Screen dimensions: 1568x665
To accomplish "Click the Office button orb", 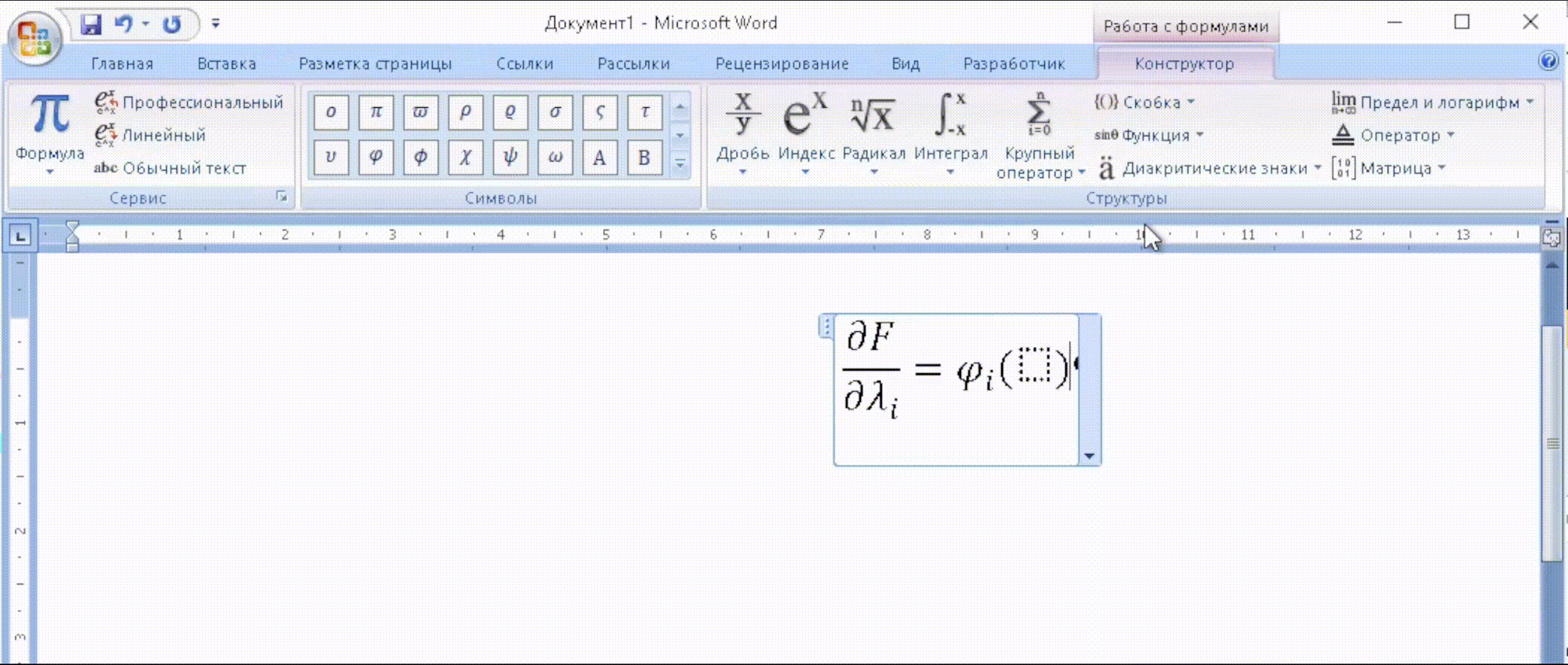I will click(35, 38).
